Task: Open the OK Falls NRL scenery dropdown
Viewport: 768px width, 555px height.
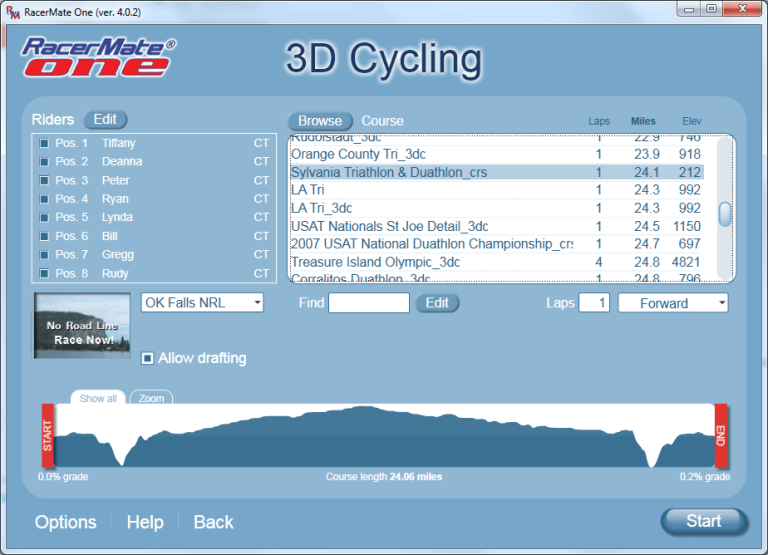Action: (x=201, y=302)
